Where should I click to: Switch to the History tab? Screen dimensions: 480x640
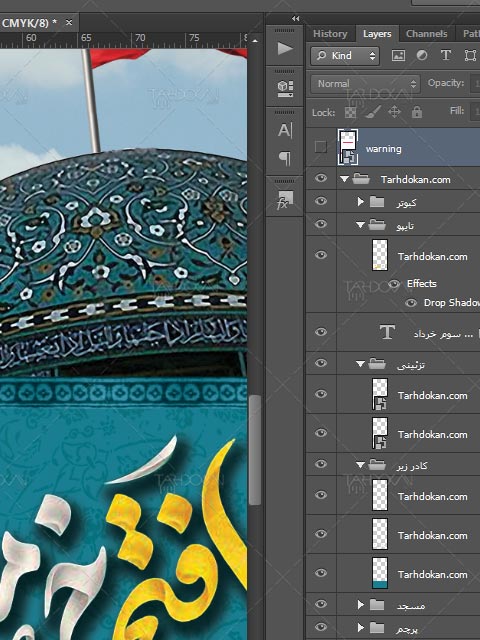coord(330,34)
